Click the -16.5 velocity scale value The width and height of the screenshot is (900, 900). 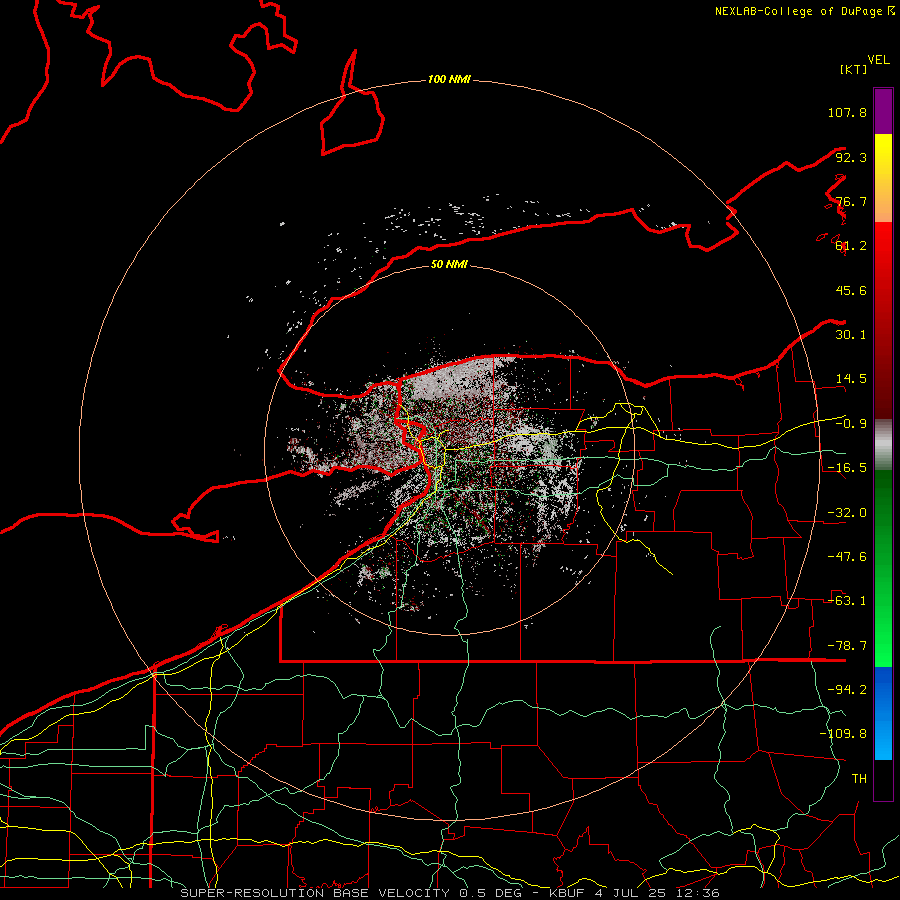(847, 468)
